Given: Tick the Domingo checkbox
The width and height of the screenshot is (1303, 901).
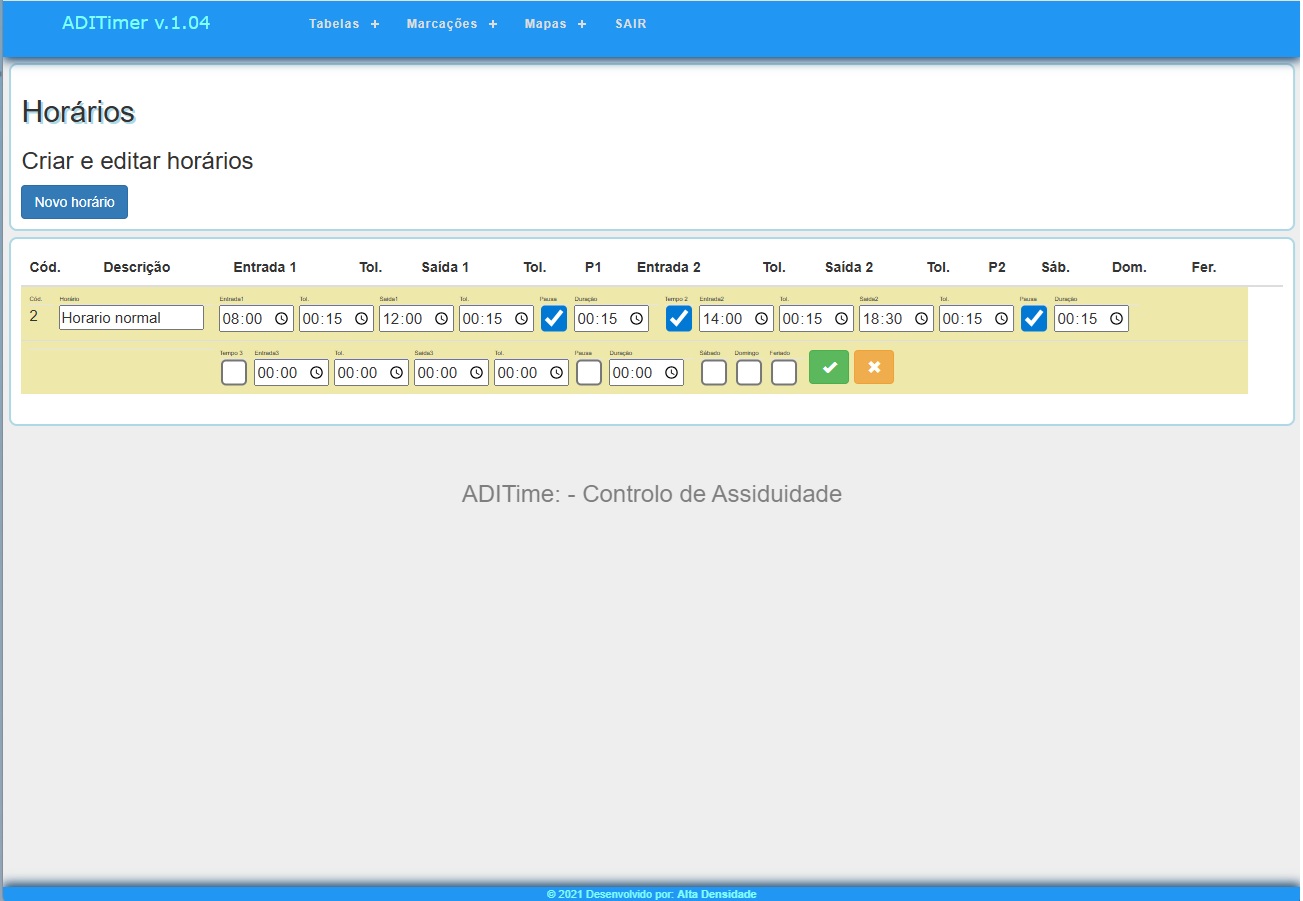Looking at the screenshot, I should [749, 373].
